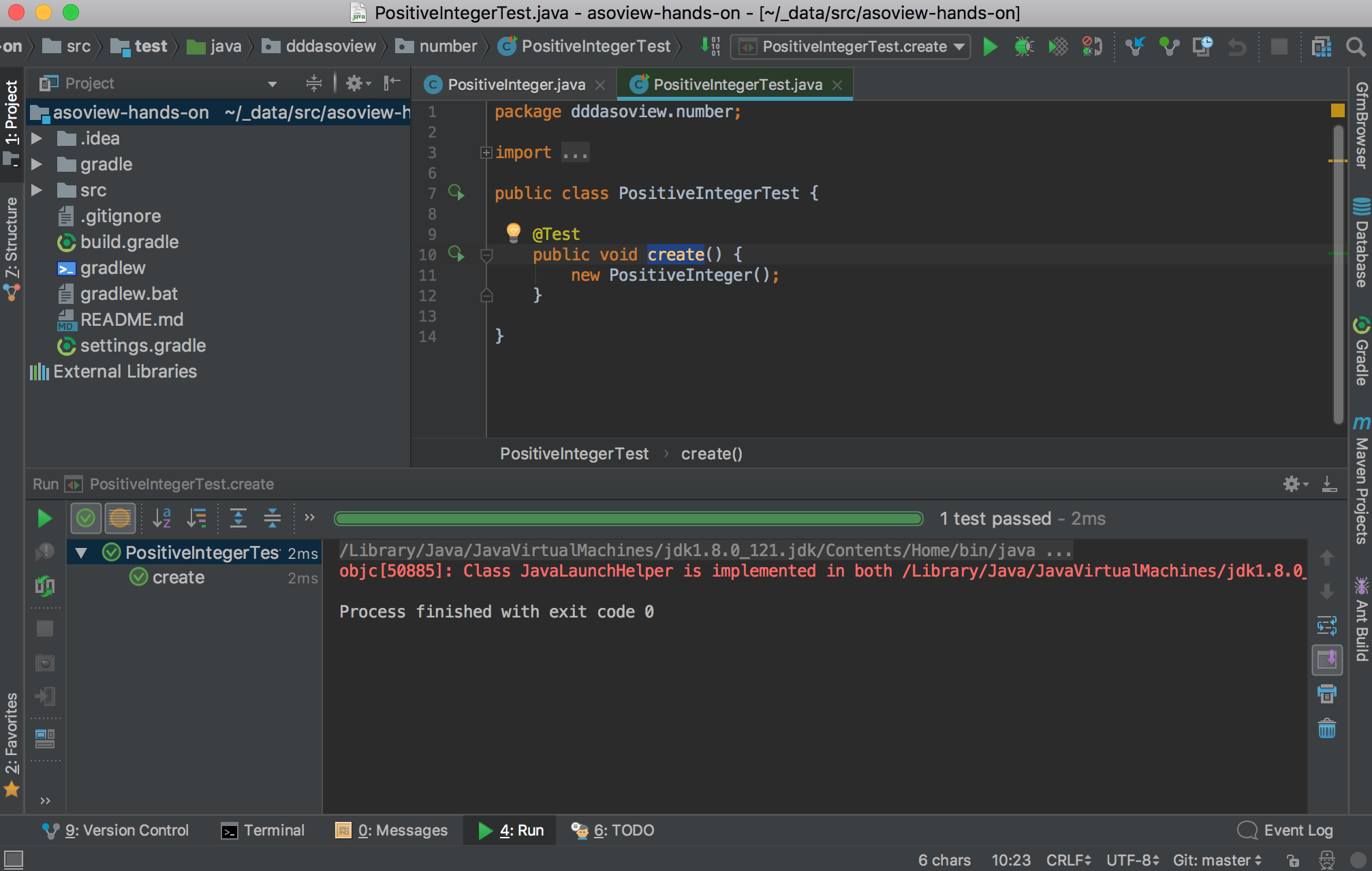Change CRLF line separator
1372x871 pixels.
(1068, 860)
